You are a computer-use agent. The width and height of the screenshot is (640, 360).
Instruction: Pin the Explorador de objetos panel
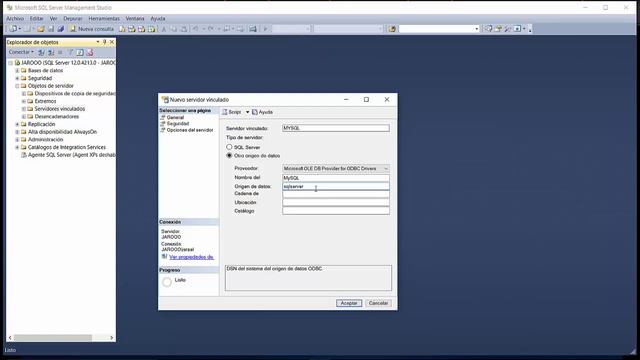(x=104, y=42)
